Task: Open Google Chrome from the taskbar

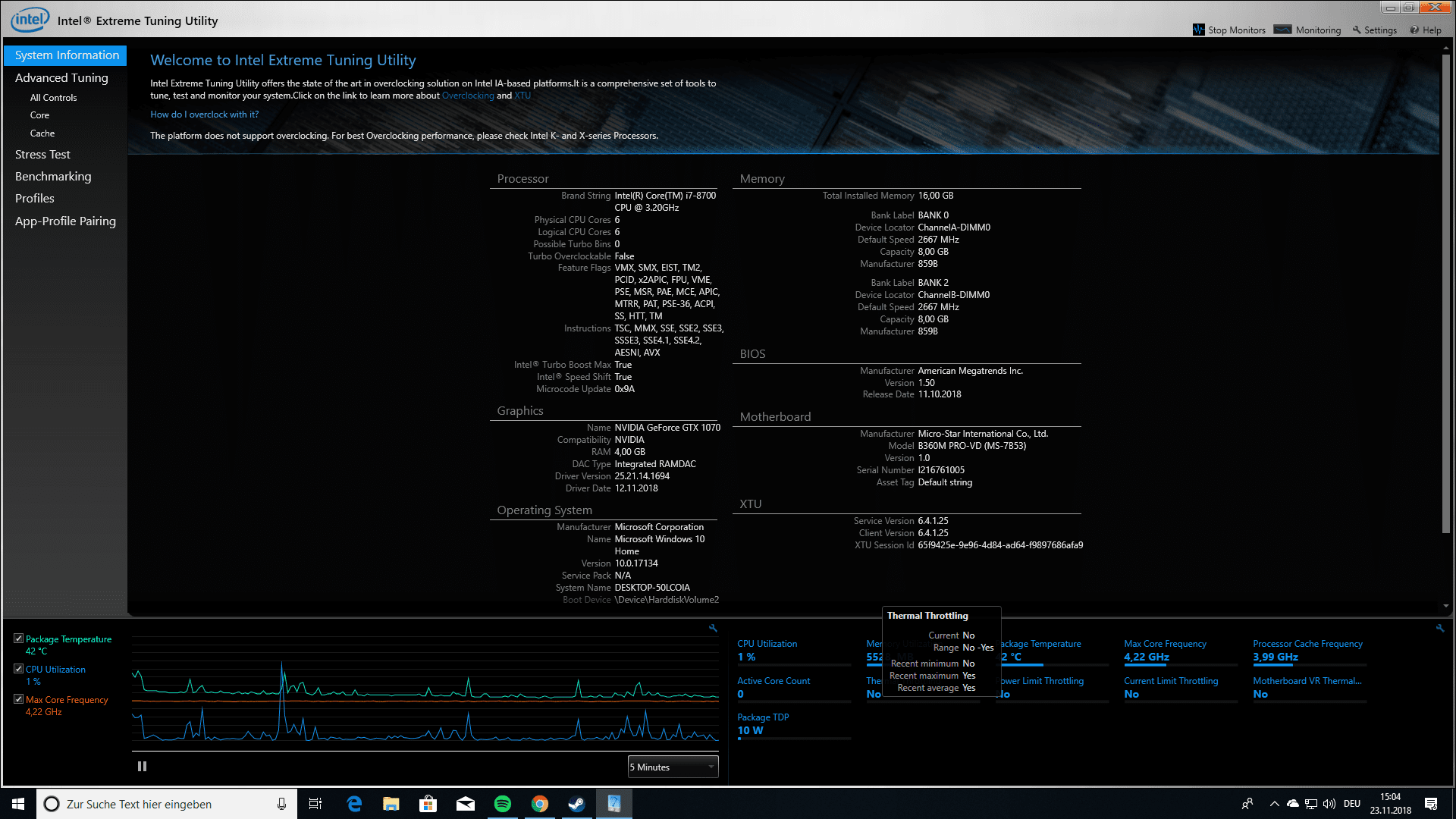Action: coord(539,804)
